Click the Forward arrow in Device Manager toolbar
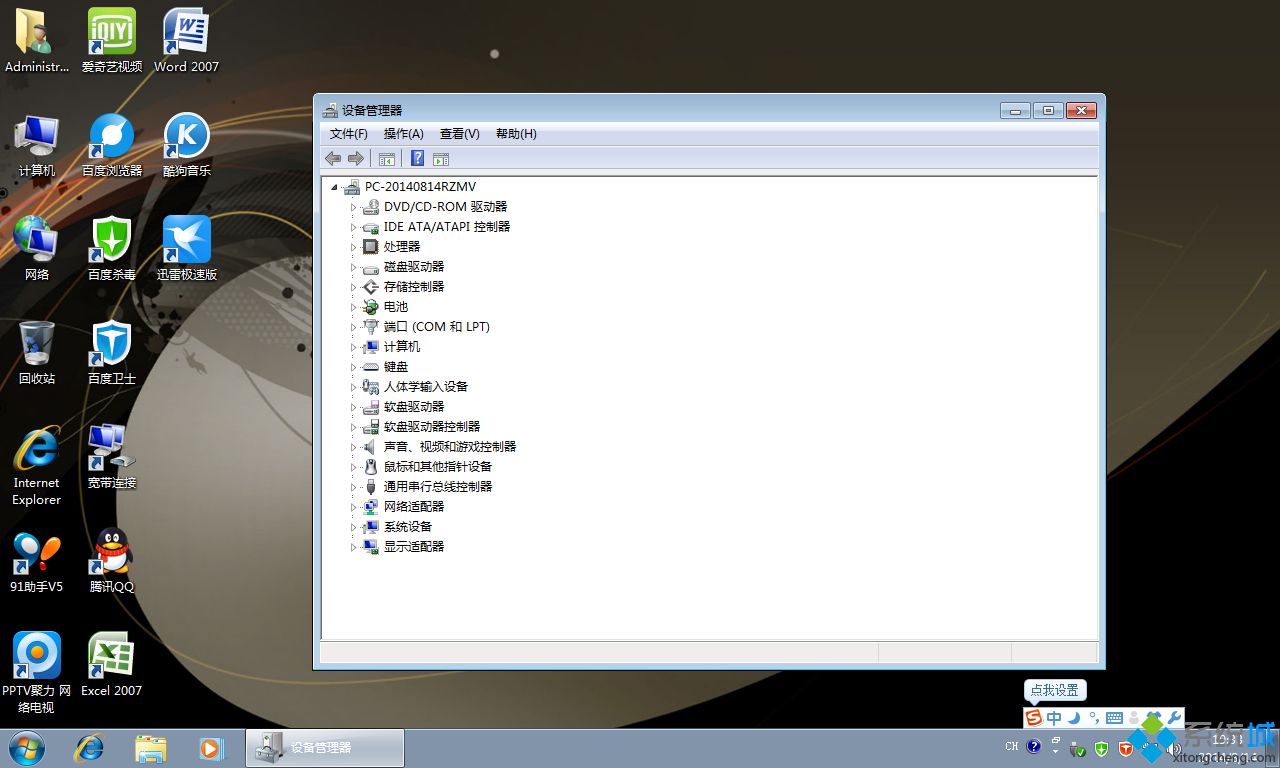 pyautogui.click(x=356, y=158)
